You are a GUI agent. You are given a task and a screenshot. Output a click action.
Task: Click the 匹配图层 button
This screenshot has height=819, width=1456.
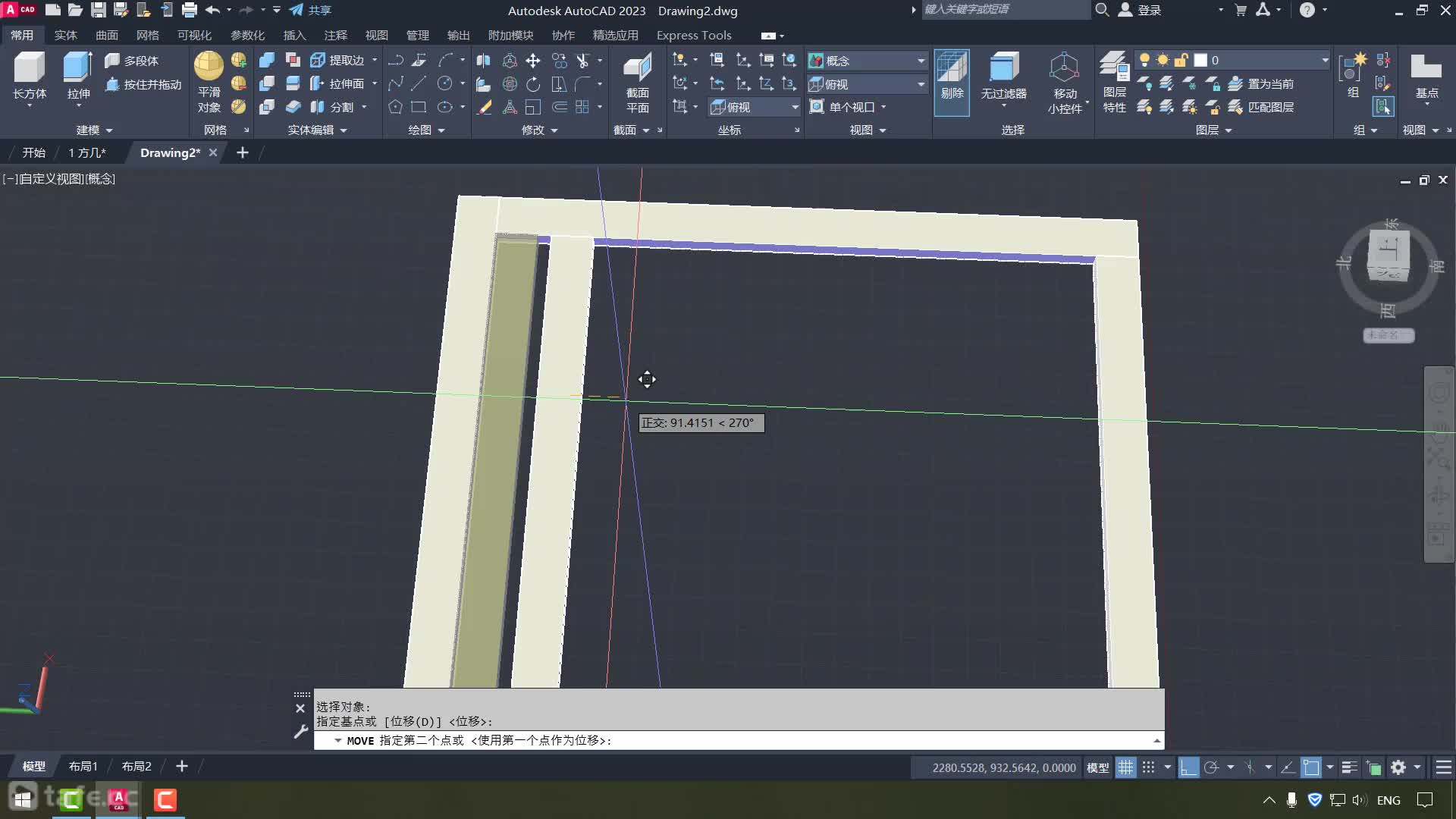[x=1261, y=107]
